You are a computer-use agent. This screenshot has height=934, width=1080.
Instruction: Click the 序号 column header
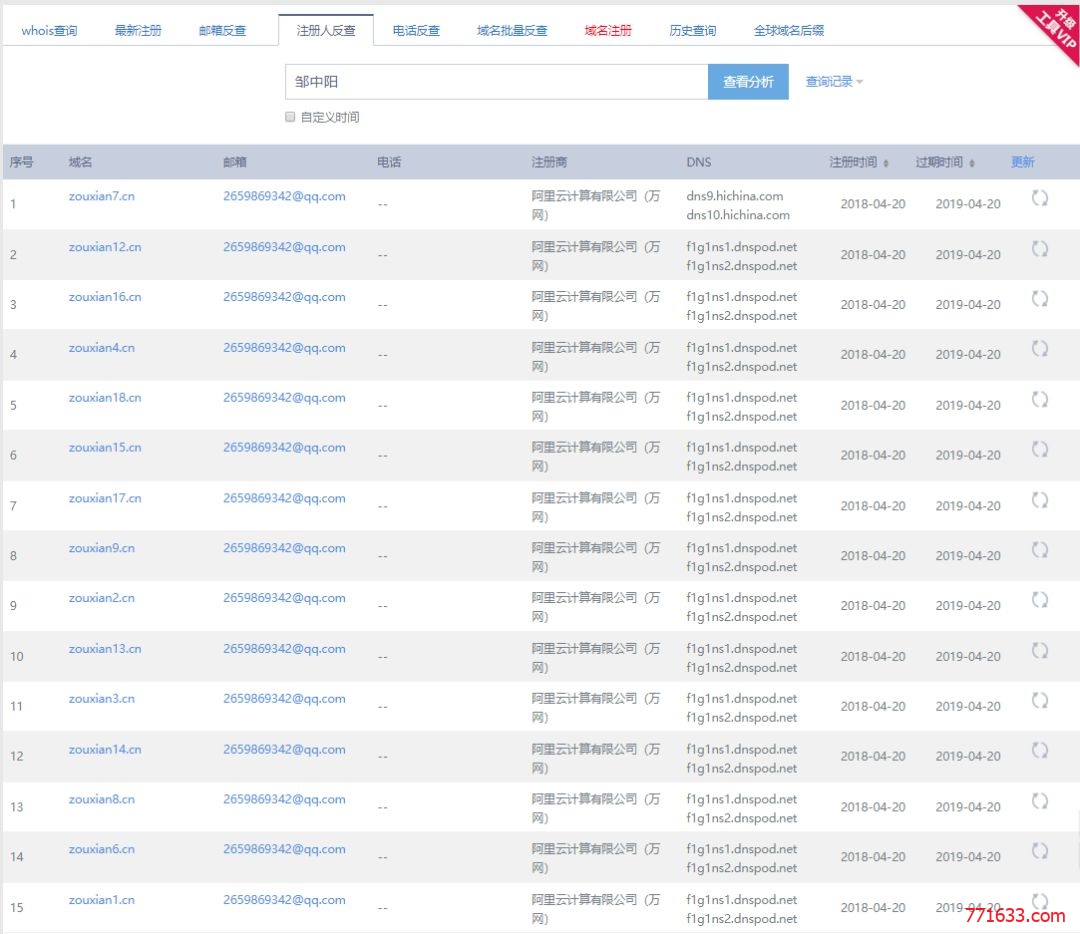[21, 162]
